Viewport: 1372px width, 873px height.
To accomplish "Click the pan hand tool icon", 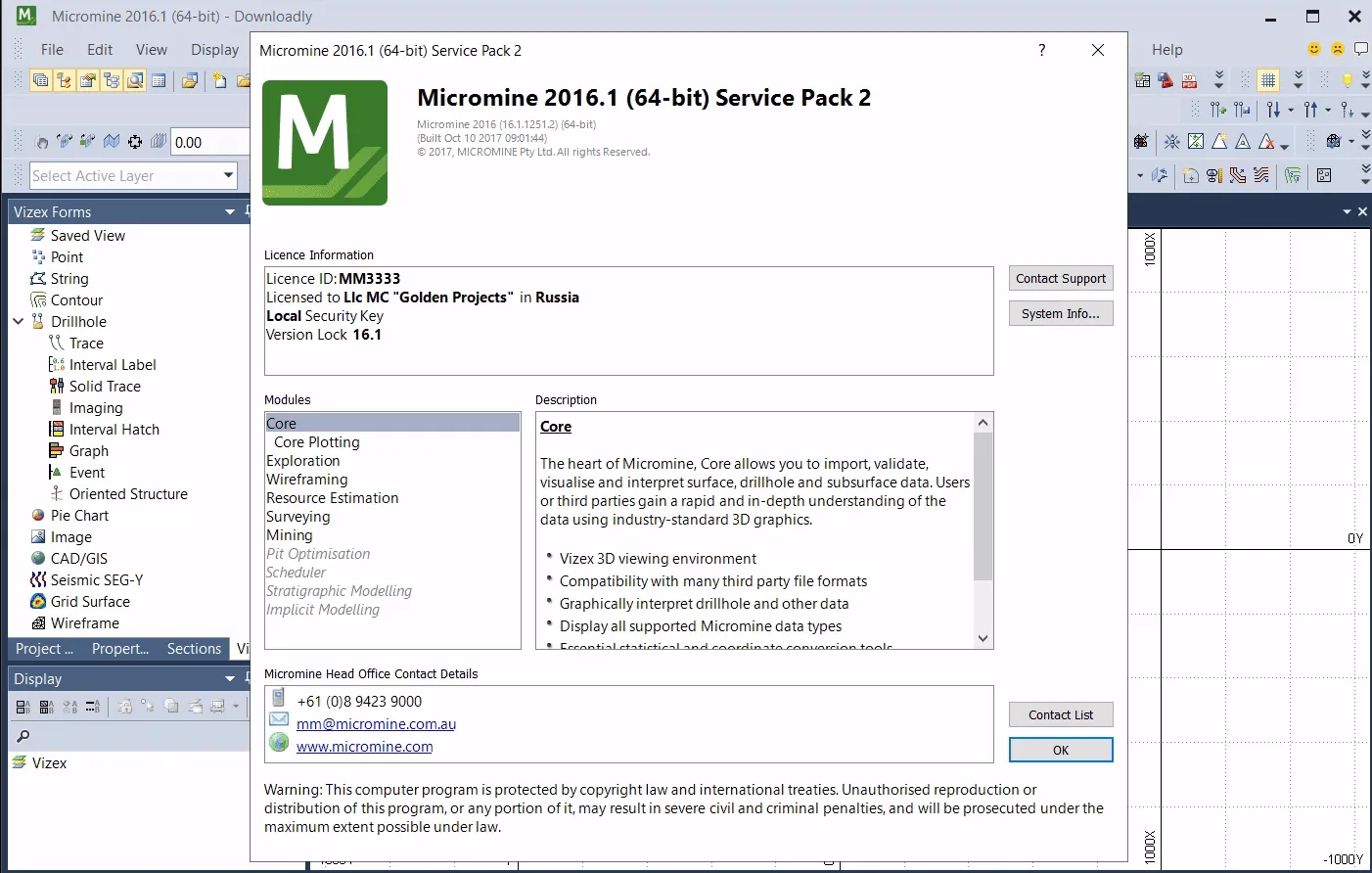I will tap(41, 142).
